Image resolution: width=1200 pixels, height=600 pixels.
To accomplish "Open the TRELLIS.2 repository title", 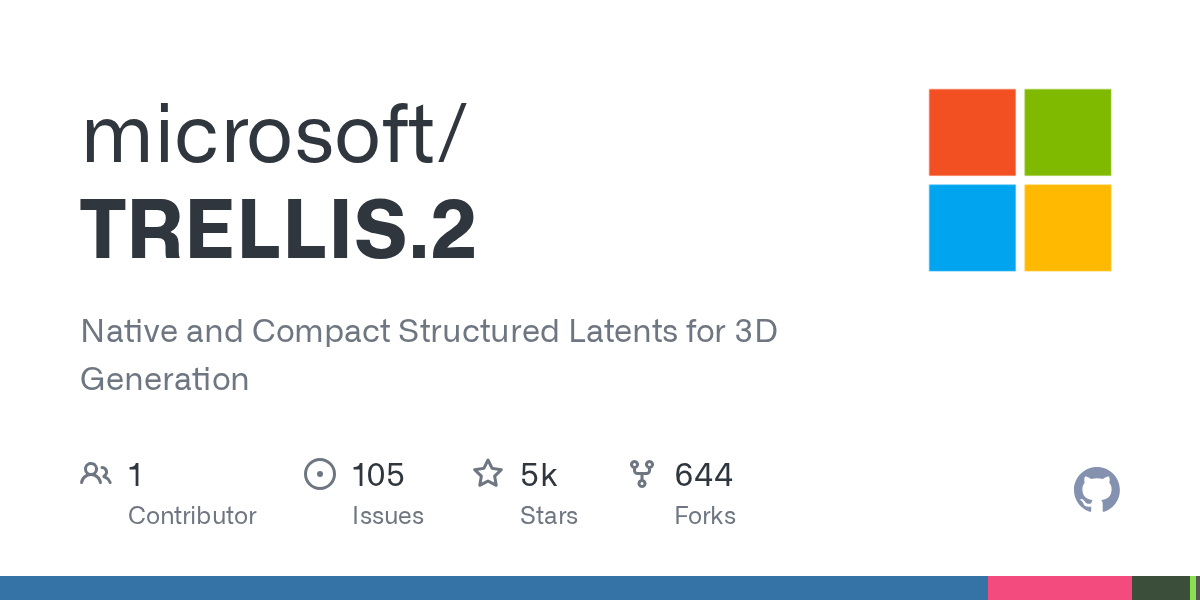I will [278, 231].
